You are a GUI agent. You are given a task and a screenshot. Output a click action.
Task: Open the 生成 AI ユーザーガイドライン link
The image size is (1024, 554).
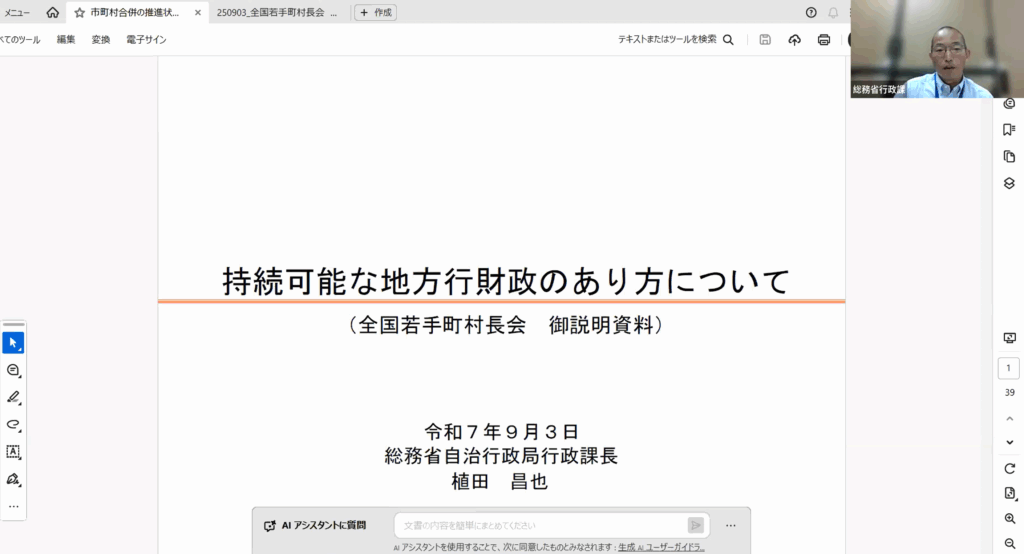click(661, 547)
